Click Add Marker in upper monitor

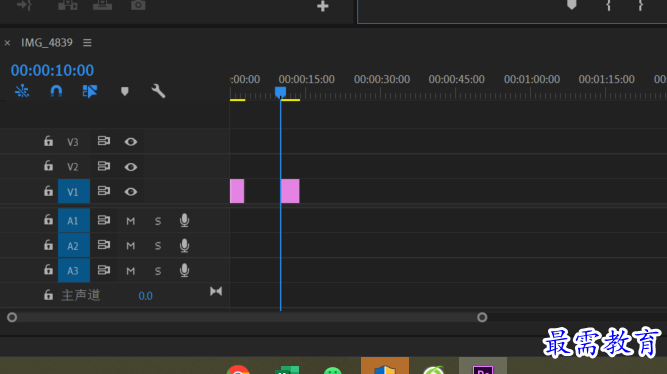pos(572,5)
